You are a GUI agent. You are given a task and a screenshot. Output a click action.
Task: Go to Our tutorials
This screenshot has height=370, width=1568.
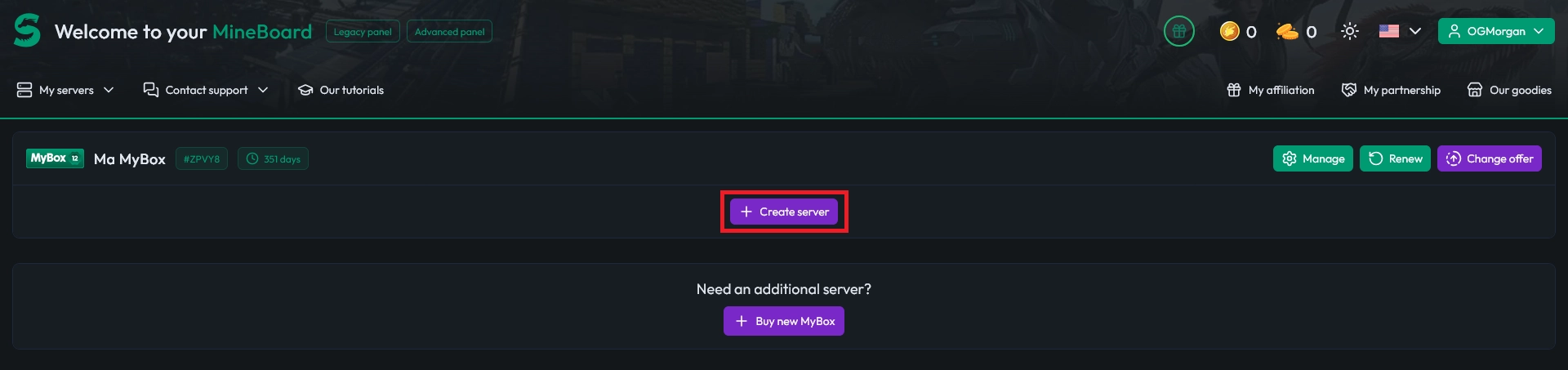[x=341, y=90]
